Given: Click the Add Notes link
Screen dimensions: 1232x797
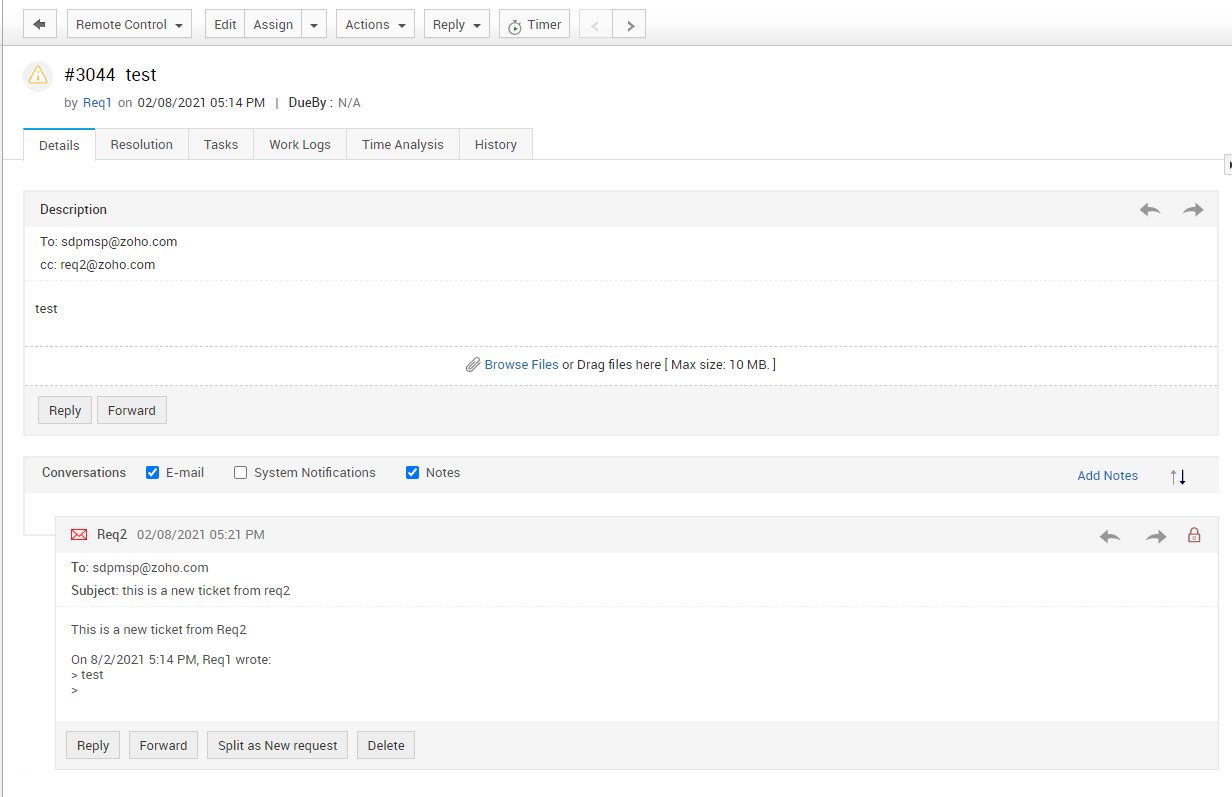Looking at the screenshot, I should (1107, 476).
